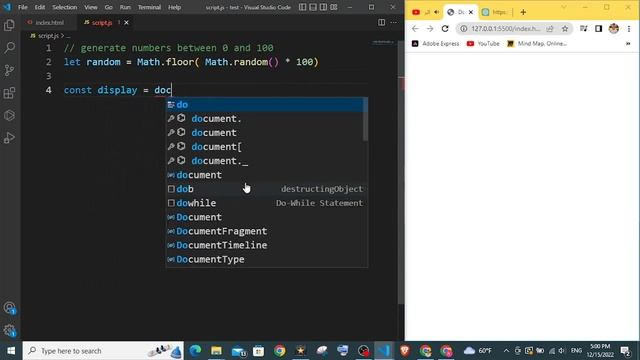Click the editor minimap preview
Viewport: 640px width, 360px height.
382,42
